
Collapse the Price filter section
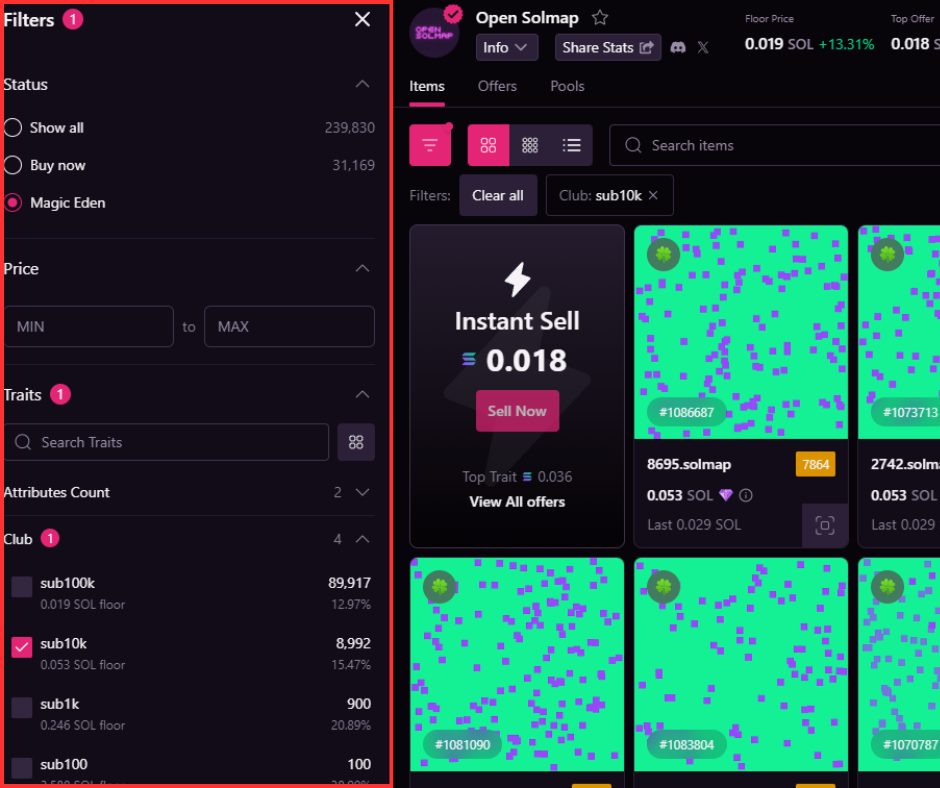pyautogui.click(x=362, y=268)
